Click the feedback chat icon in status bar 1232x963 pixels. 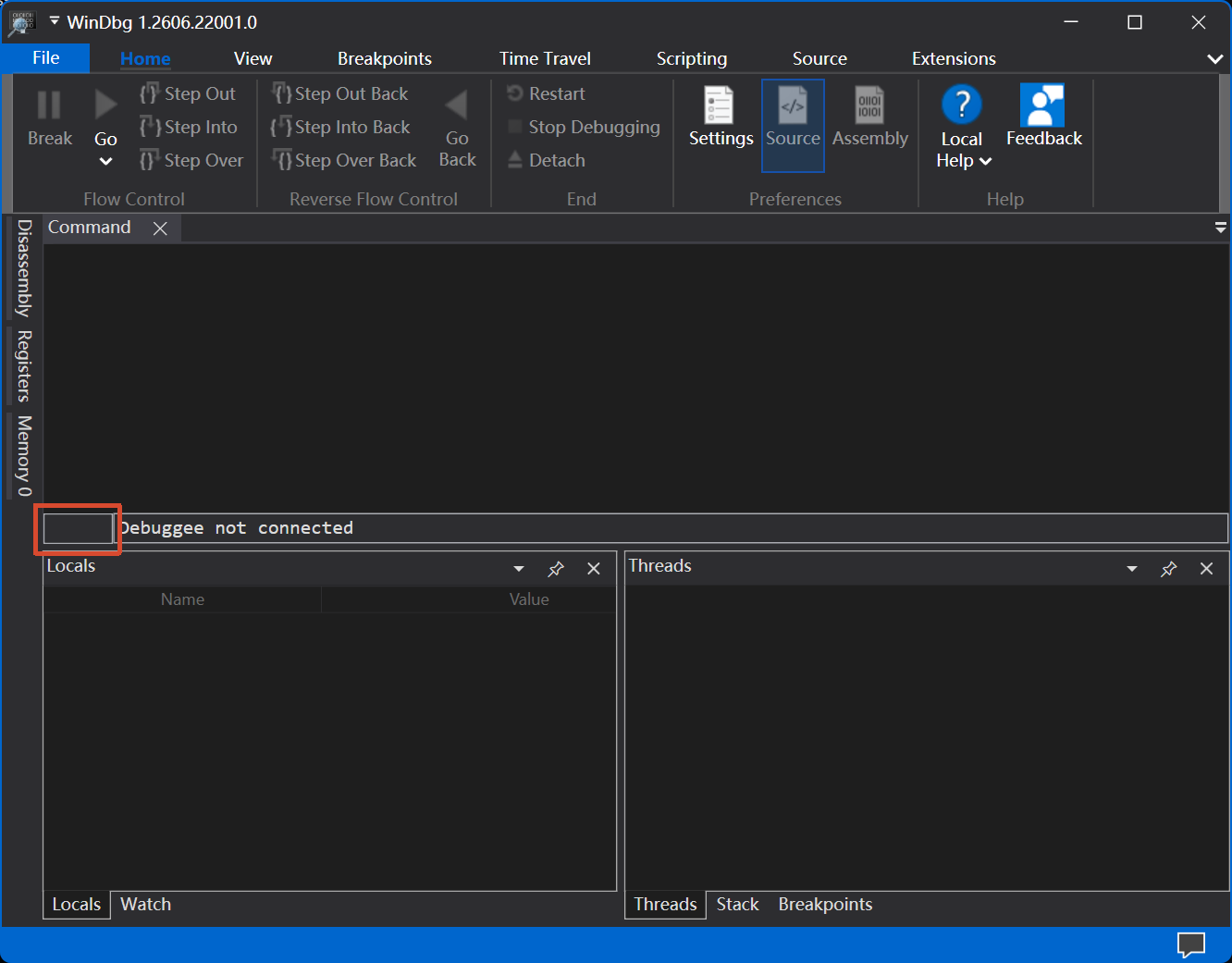point(1191,944)
